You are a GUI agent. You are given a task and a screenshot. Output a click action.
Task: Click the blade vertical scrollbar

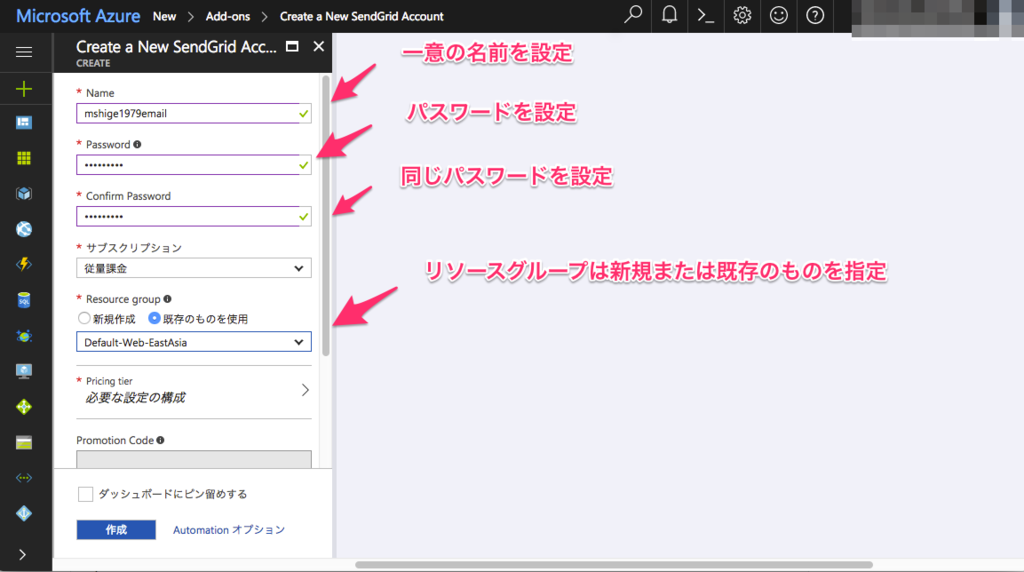tap(326, 215)
